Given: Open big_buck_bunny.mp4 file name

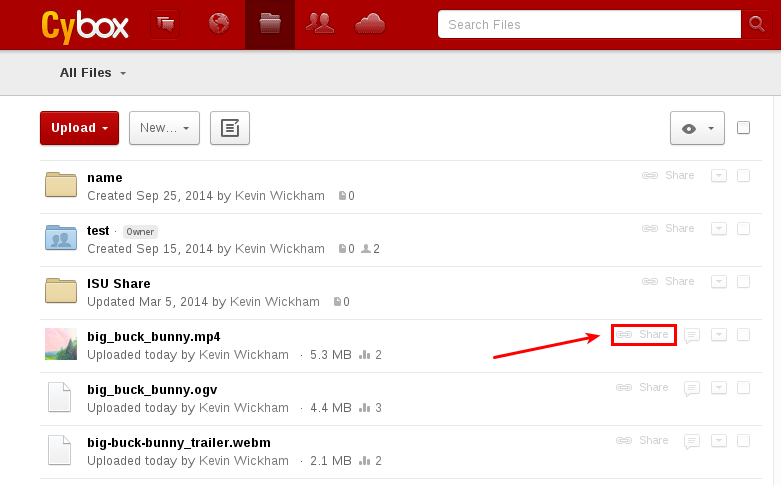Looking at the screenshot, I should [153, 337].
